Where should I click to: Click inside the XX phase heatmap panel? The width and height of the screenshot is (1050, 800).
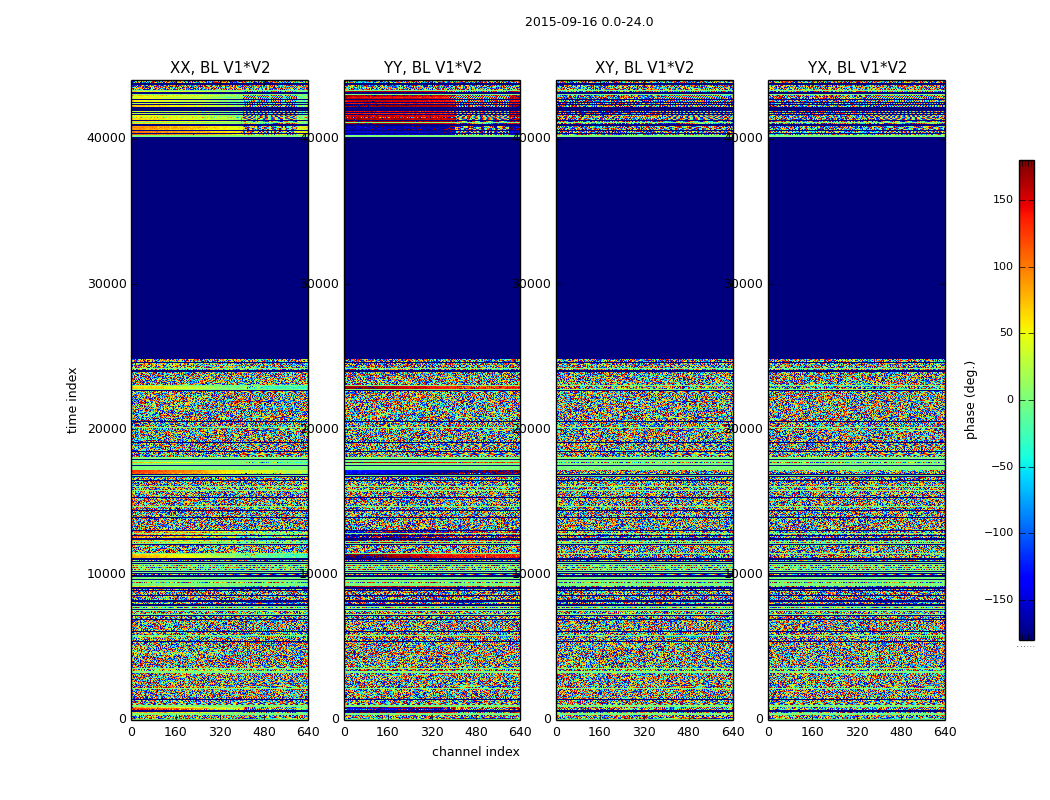click(220, 400)
